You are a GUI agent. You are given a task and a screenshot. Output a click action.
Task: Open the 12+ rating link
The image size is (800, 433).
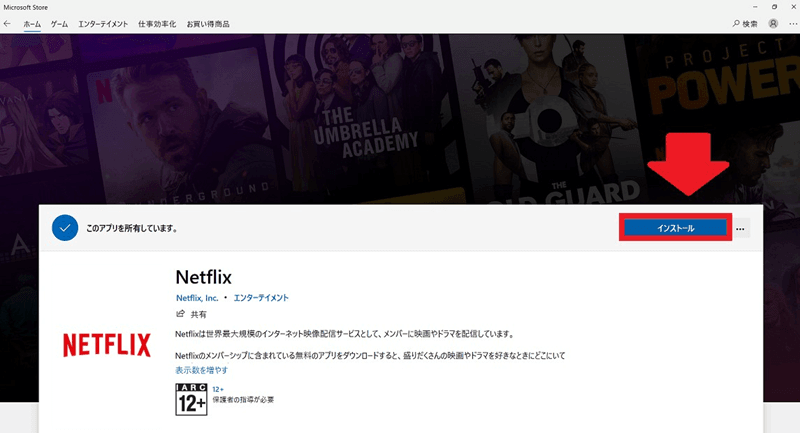pos(218,389)
